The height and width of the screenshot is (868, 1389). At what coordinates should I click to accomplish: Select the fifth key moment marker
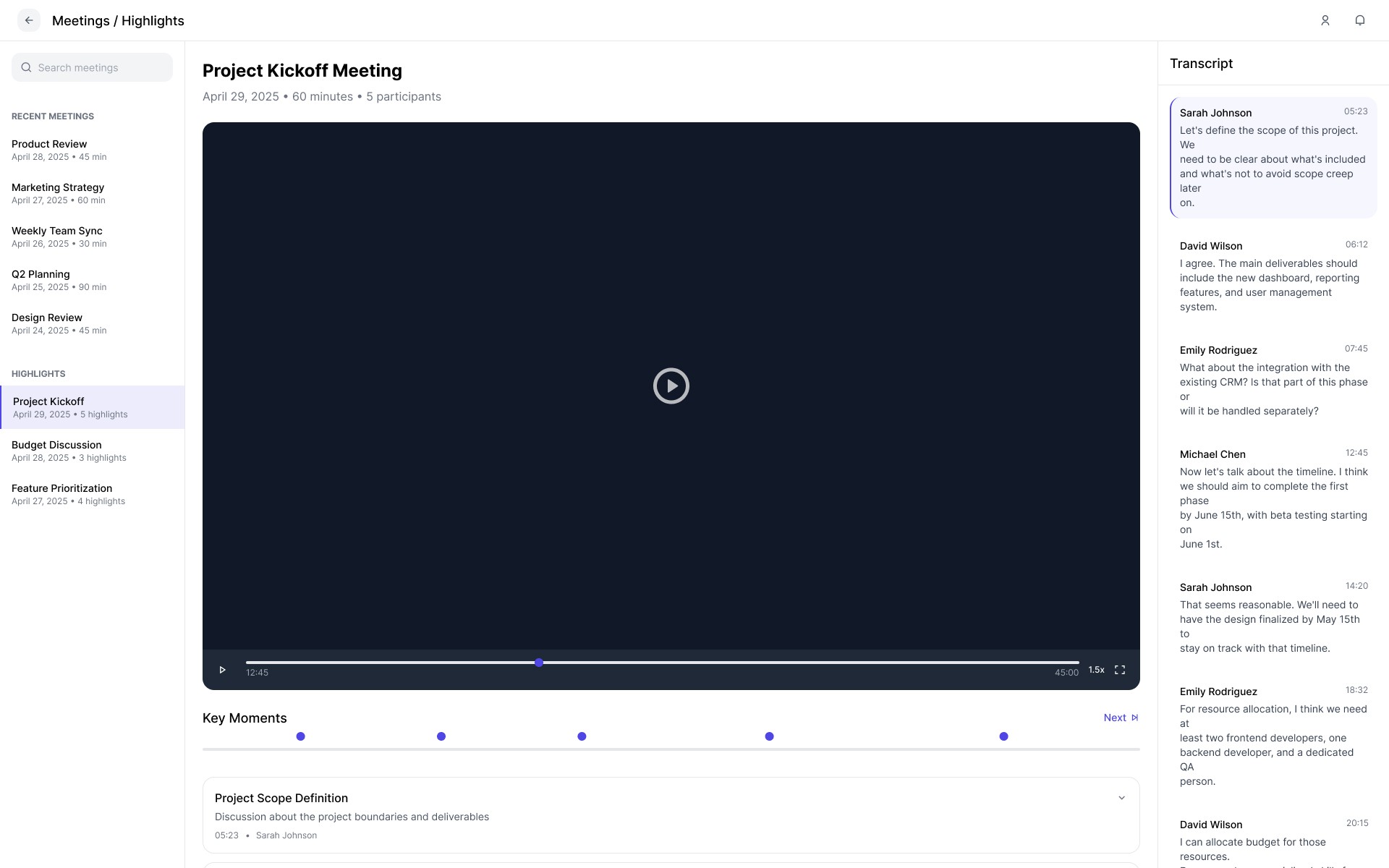(x=1003, y=736)
